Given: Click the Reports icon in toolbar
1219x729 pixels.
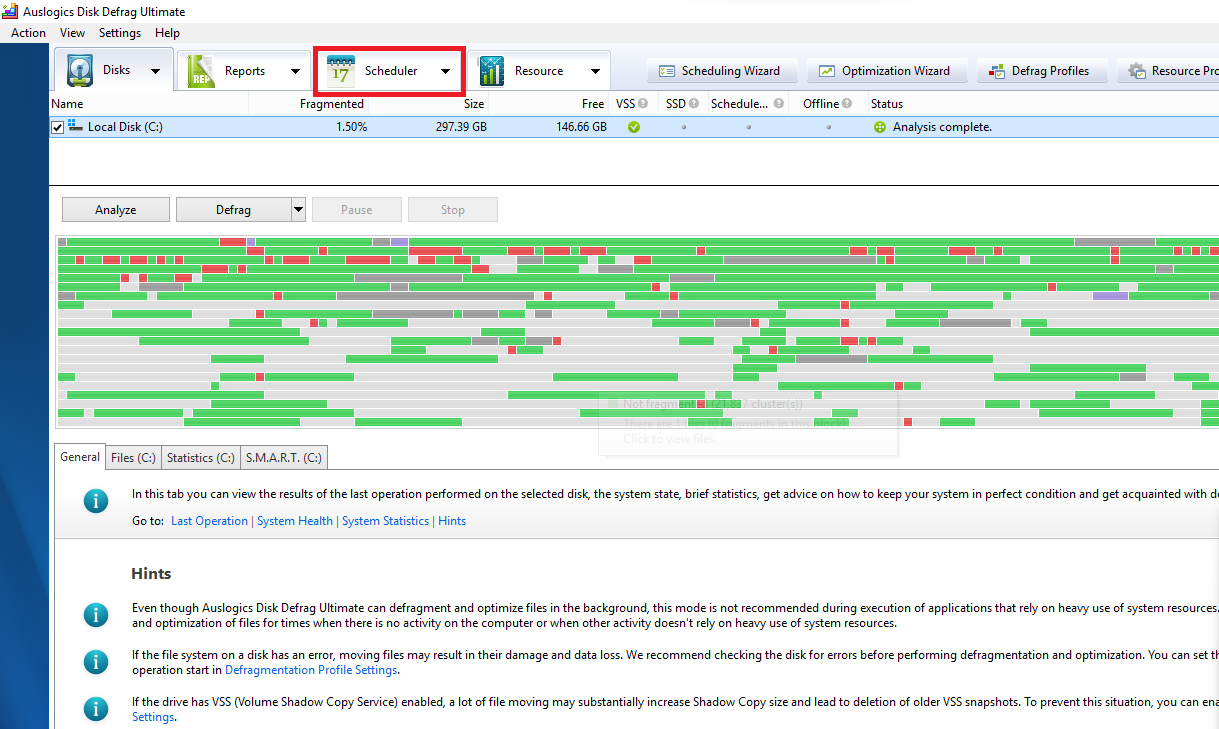Looking at the screenshot, I should (x=201, y=71).
